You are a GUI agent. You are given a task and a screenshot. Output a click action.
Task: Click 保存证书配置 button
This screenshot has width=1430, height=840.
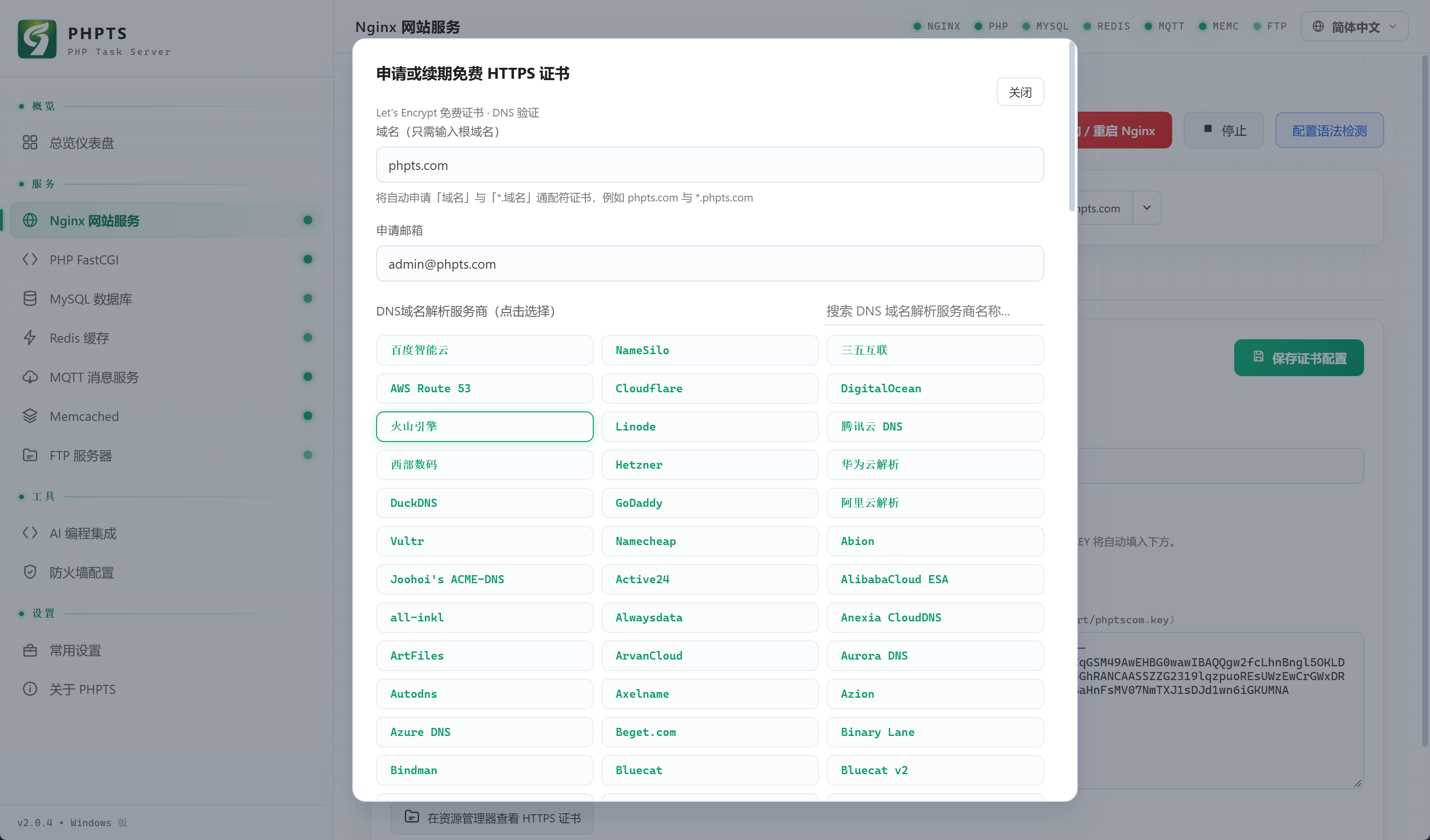coord(1298,357)
